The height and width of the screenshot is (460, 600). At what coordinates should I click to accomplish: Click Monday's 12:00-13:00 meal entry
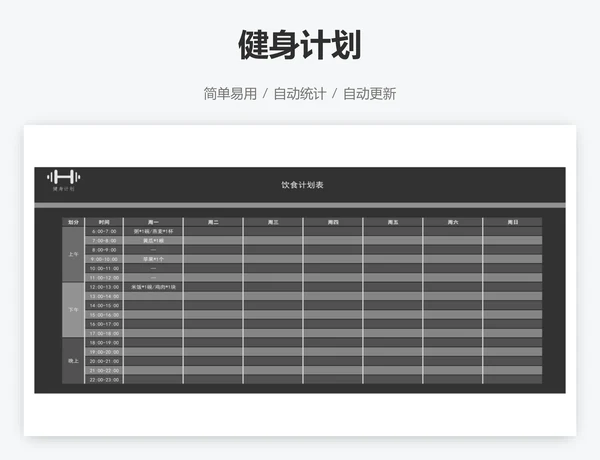tap(153, 287)
